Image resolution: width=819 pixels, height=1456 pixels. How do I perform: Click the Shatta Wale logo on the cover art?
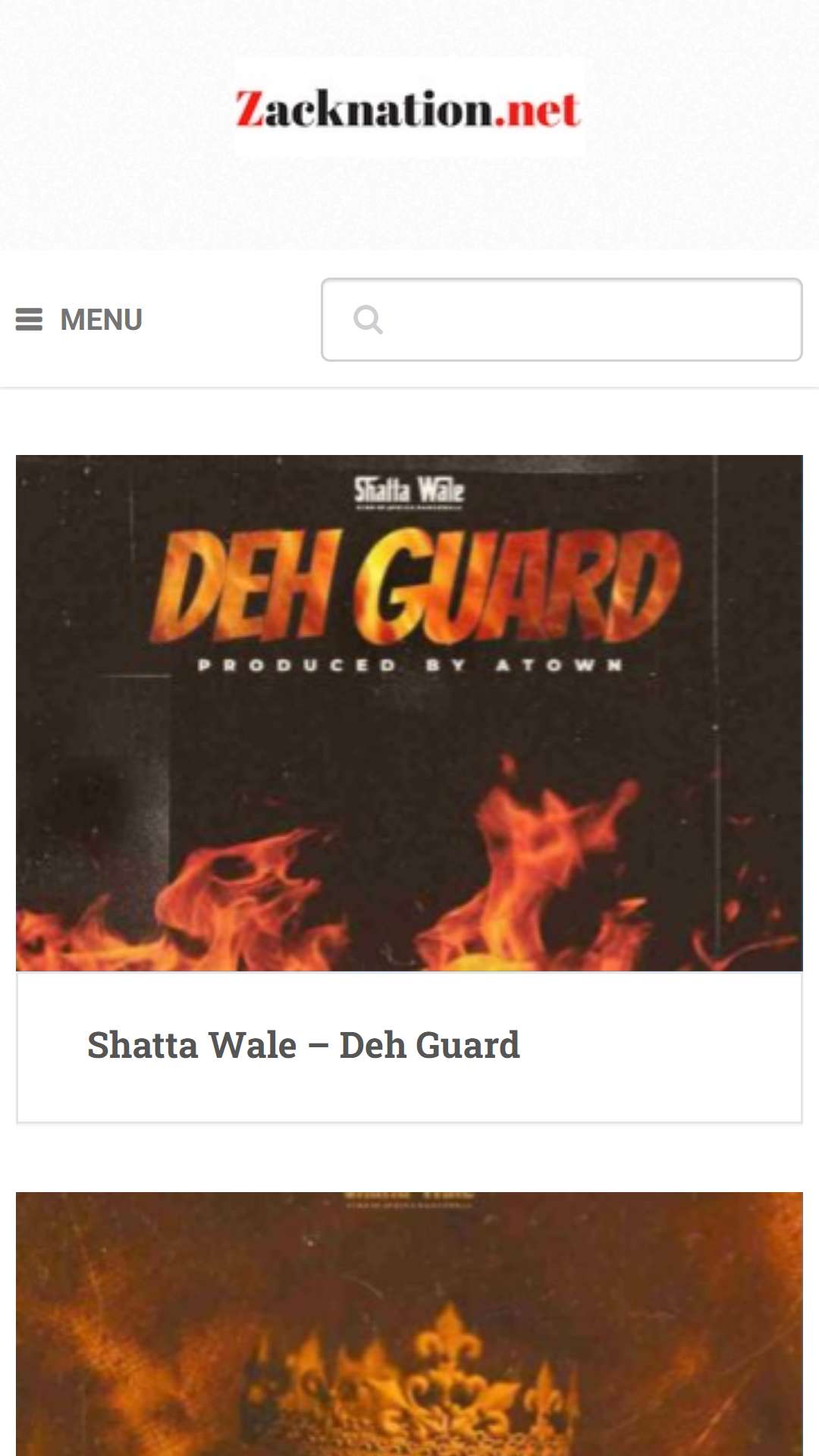409,491
